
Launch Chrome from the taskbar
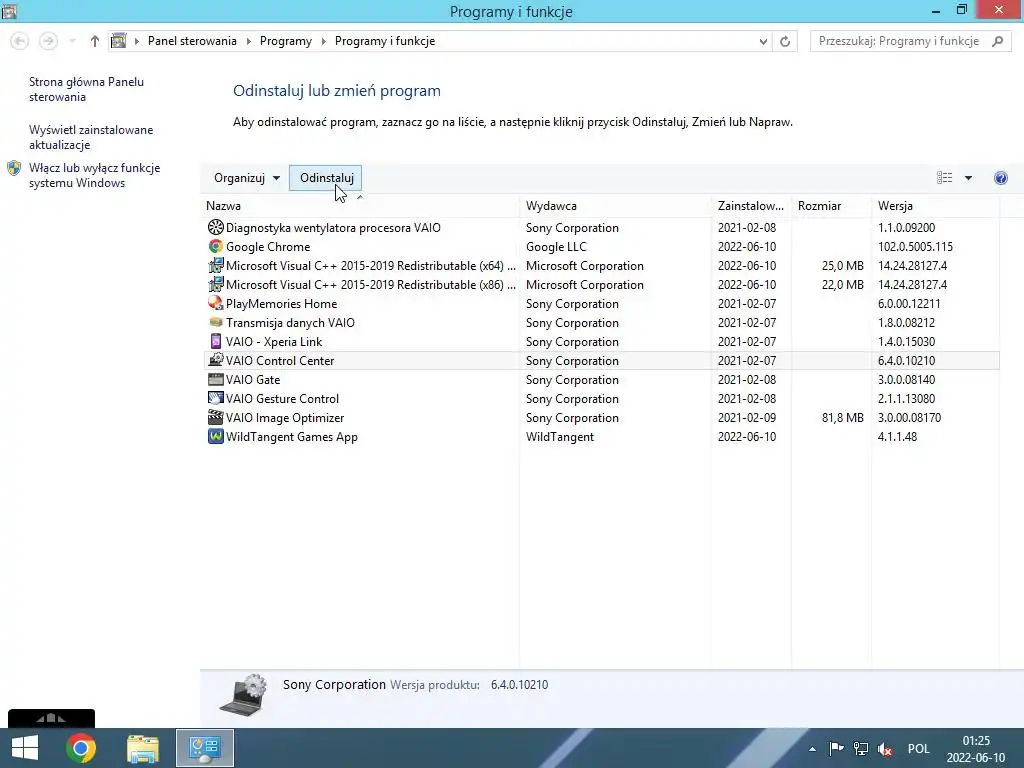pos(81,748)
